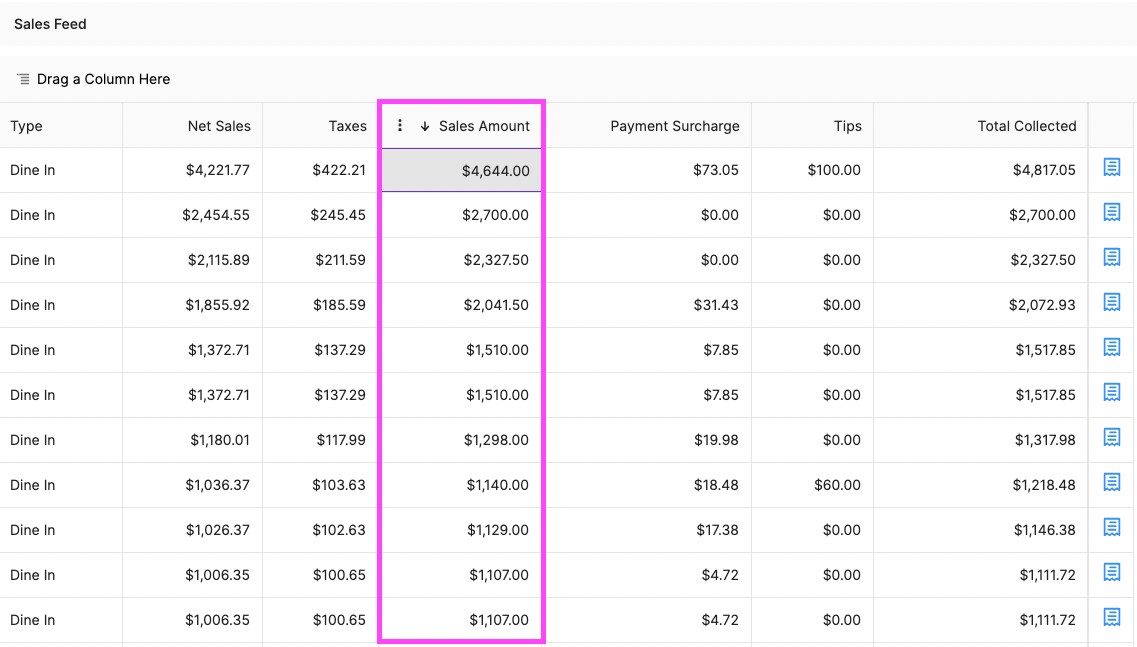This screenshot has height=647, width=1137.
Task: Sort by the Net Sales column header
Action: (x=219, y=126)
